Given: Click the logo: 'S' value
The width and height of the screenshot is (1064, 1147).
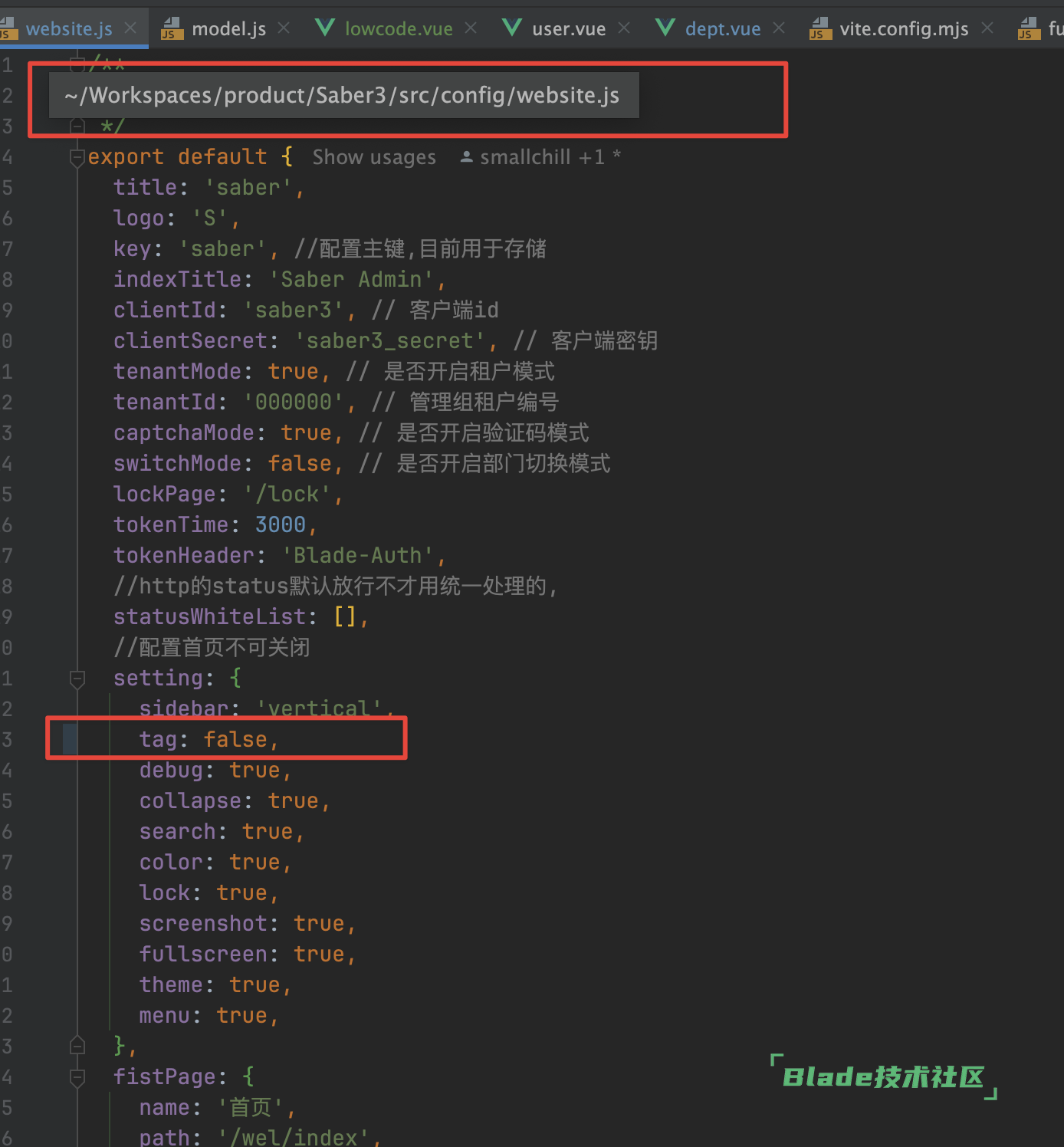Looking at the screenshot, I should (x=209, y=219).
